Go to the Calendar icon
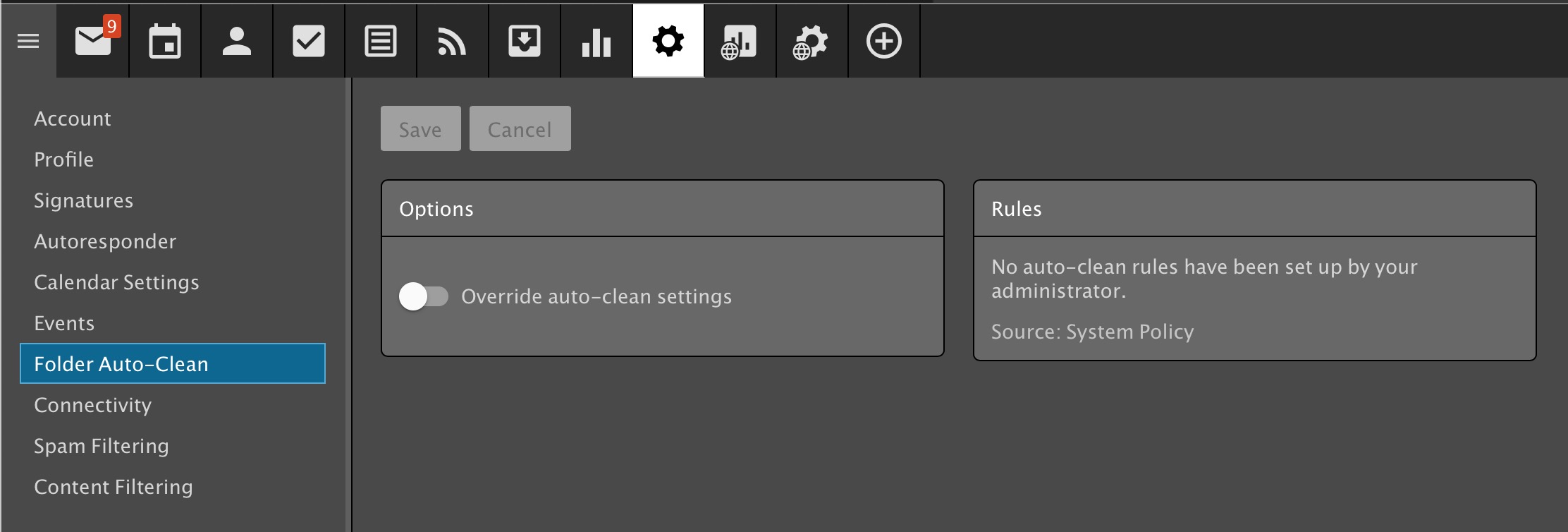This screenshot has height=532, width=1568. (x=165, y=41)
